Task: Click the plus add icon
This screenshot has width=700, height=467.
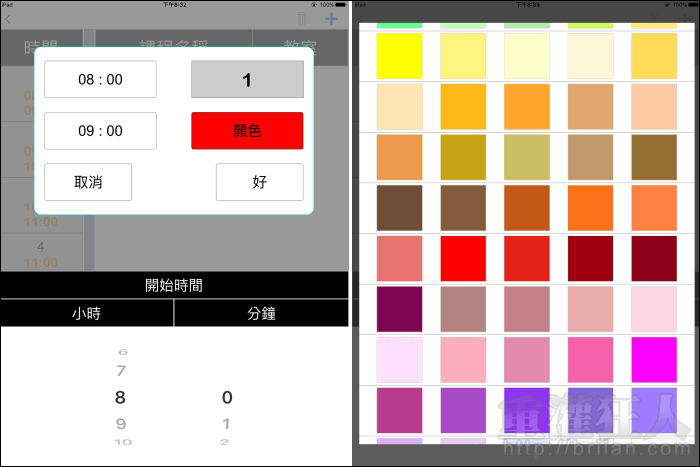Action: coord(332,19)
